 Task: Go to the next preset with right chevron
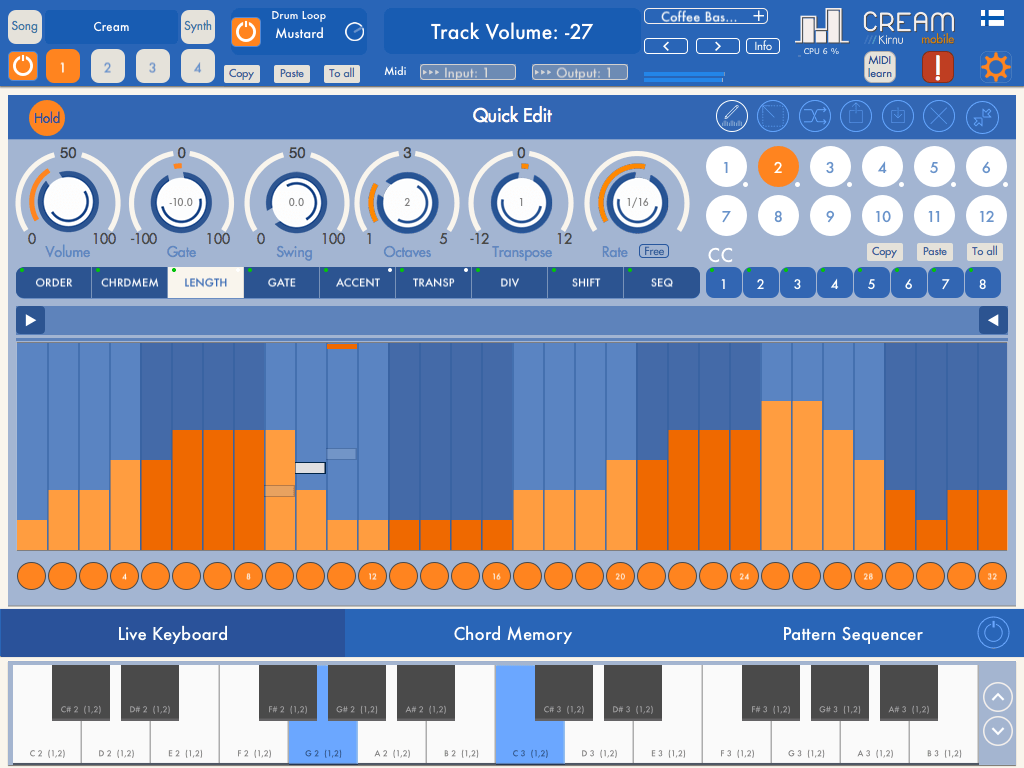[x=718, y=46]
